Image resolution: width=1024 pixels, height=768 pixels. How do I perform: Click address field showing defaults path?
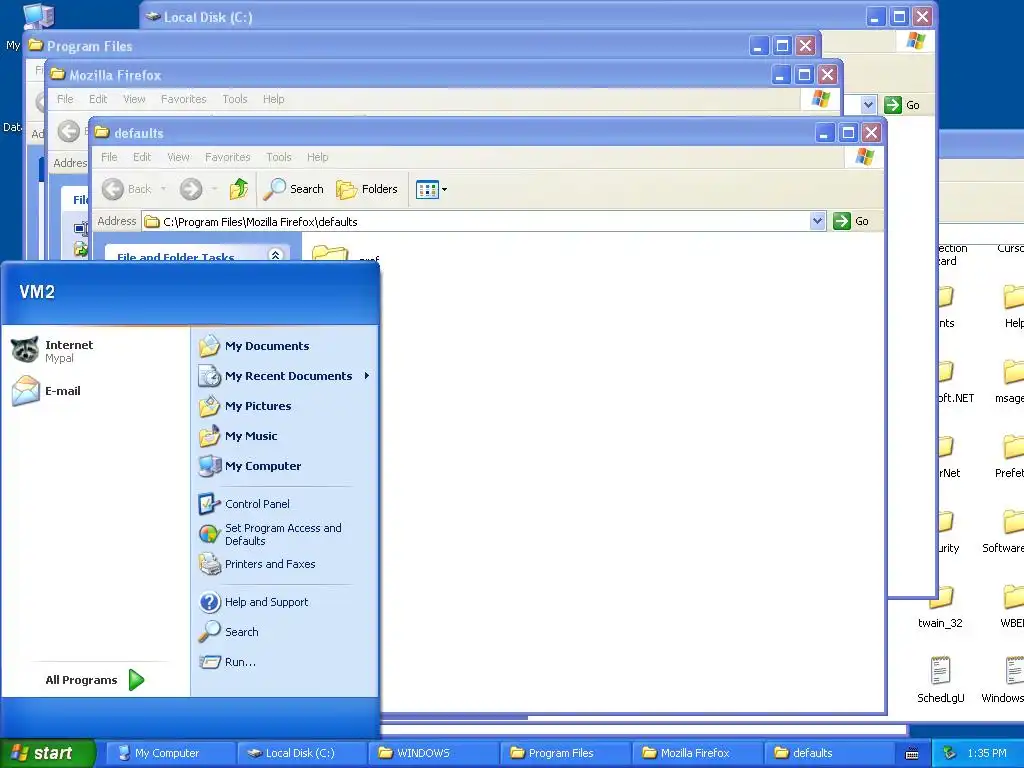pyautogui.click(x=475, y=222)
